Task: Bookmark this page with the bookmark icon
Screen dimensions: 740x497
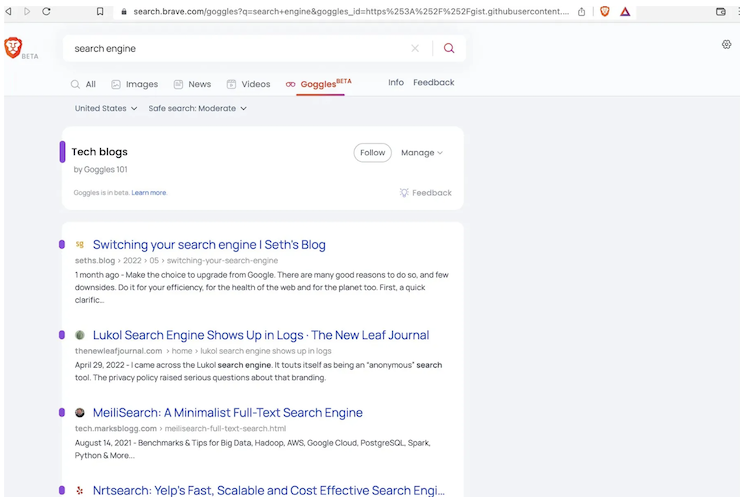Action: click(100, 11)
